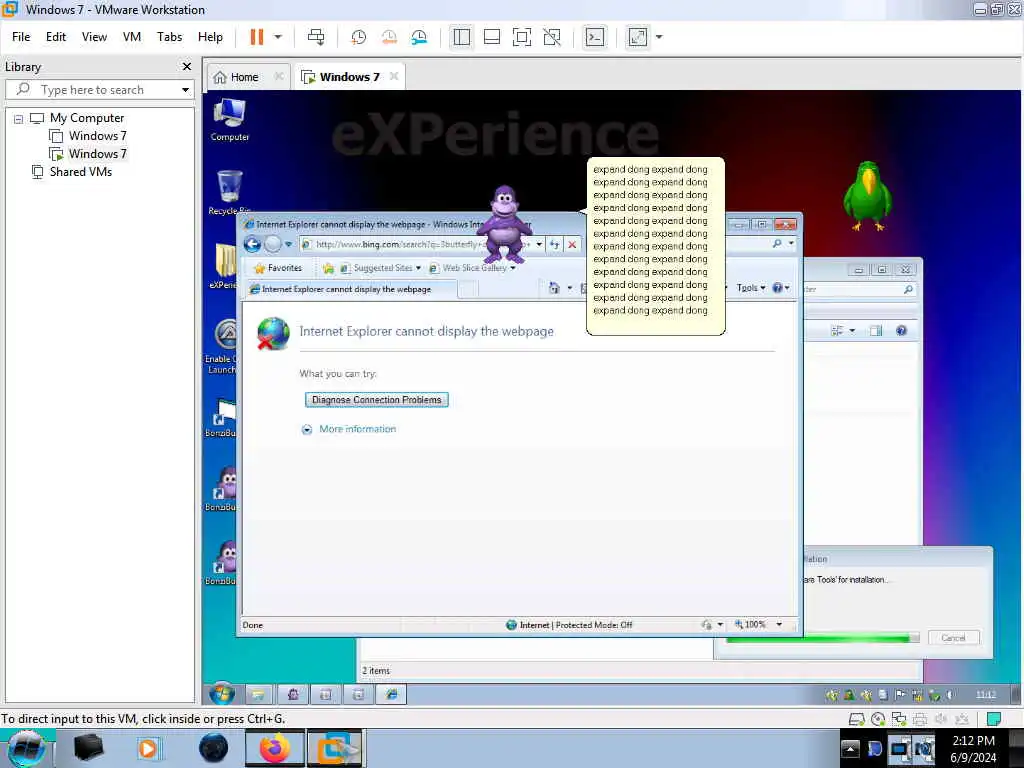
Task: Toggle the VMware library sidebar panel
Action: click(462, 37)
